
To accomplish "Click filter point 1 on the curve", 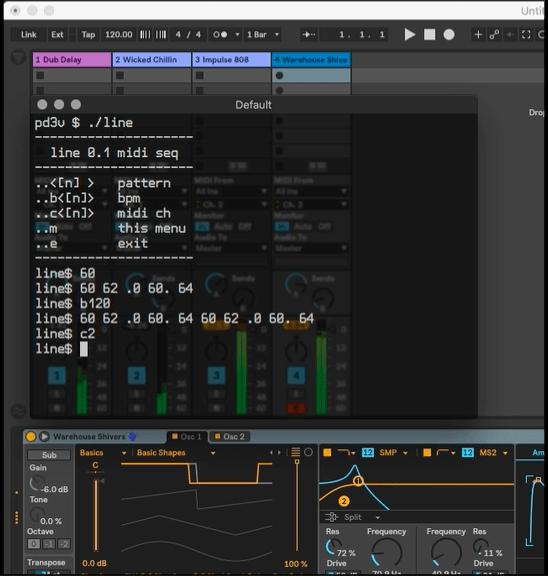I will click(358, 481).
